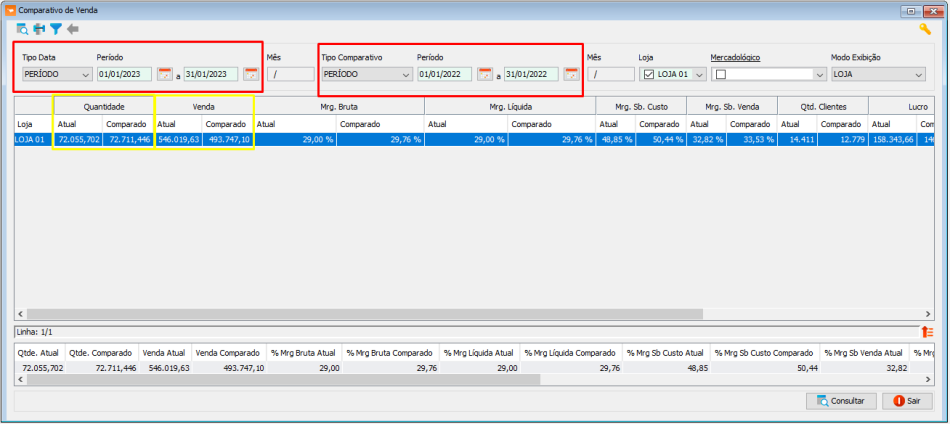Open calendar for comparative end date 31/01/2022
The width and height of the screenshot is (950, 424).
(571, 74)
